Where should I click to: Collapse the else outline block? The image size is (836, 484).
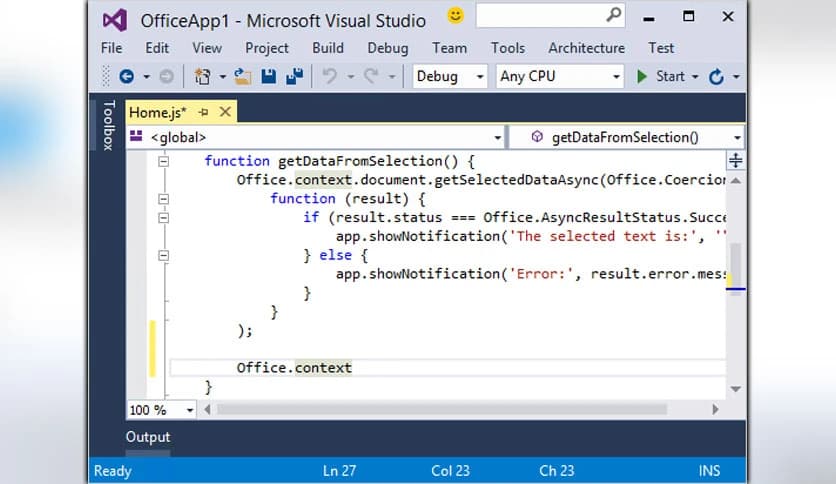point(164,255)
